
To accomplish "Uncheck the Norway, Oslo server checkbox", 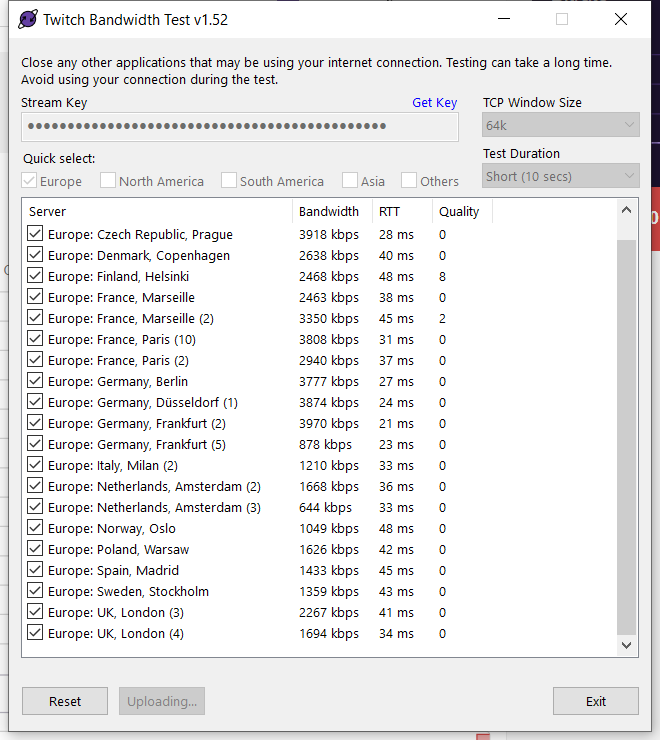I will [x=35, y=528].
